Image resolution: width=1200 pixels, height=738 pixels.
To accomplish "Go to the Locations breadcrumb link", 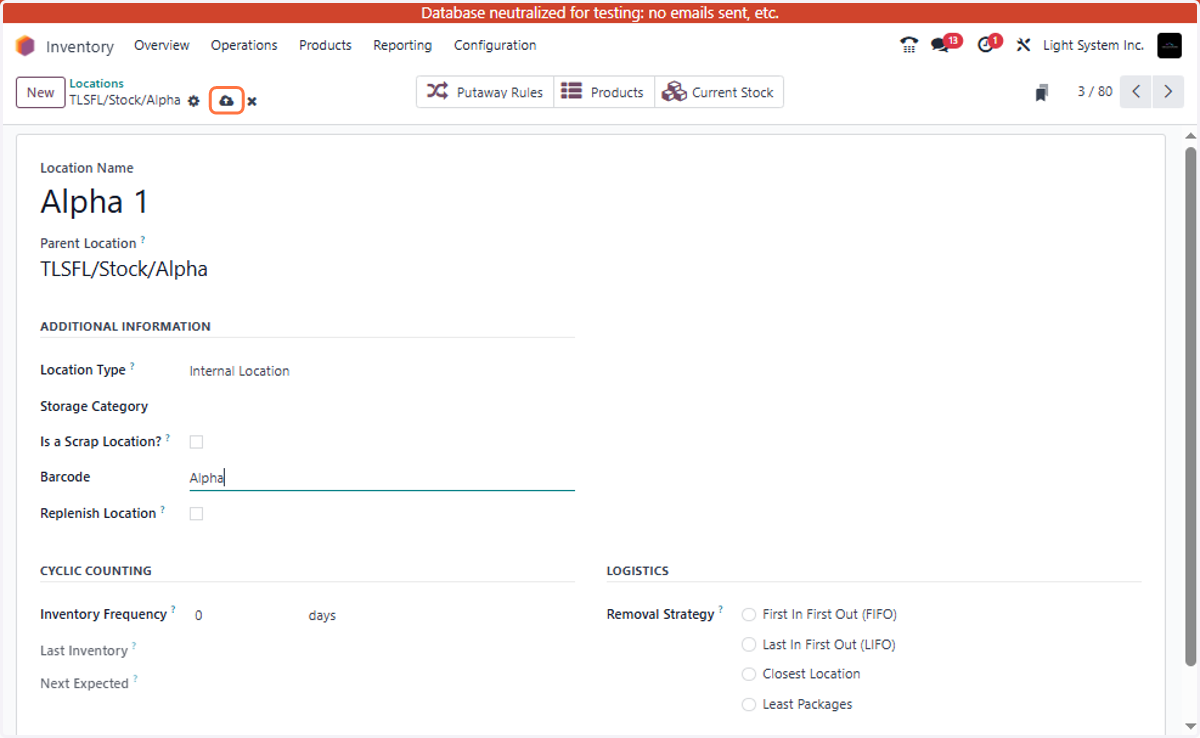I will [97, 83].
